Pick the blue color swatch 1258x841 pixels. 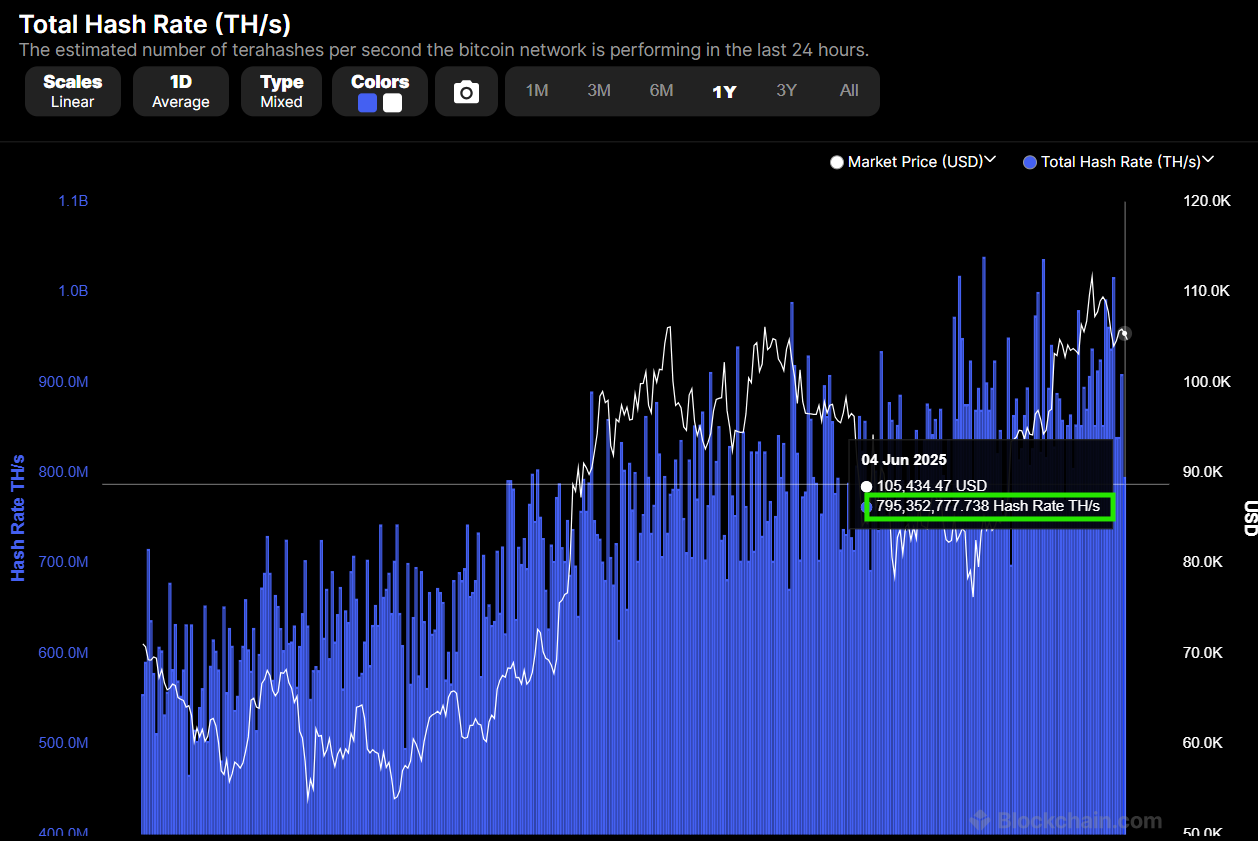(x=367, y=103)
